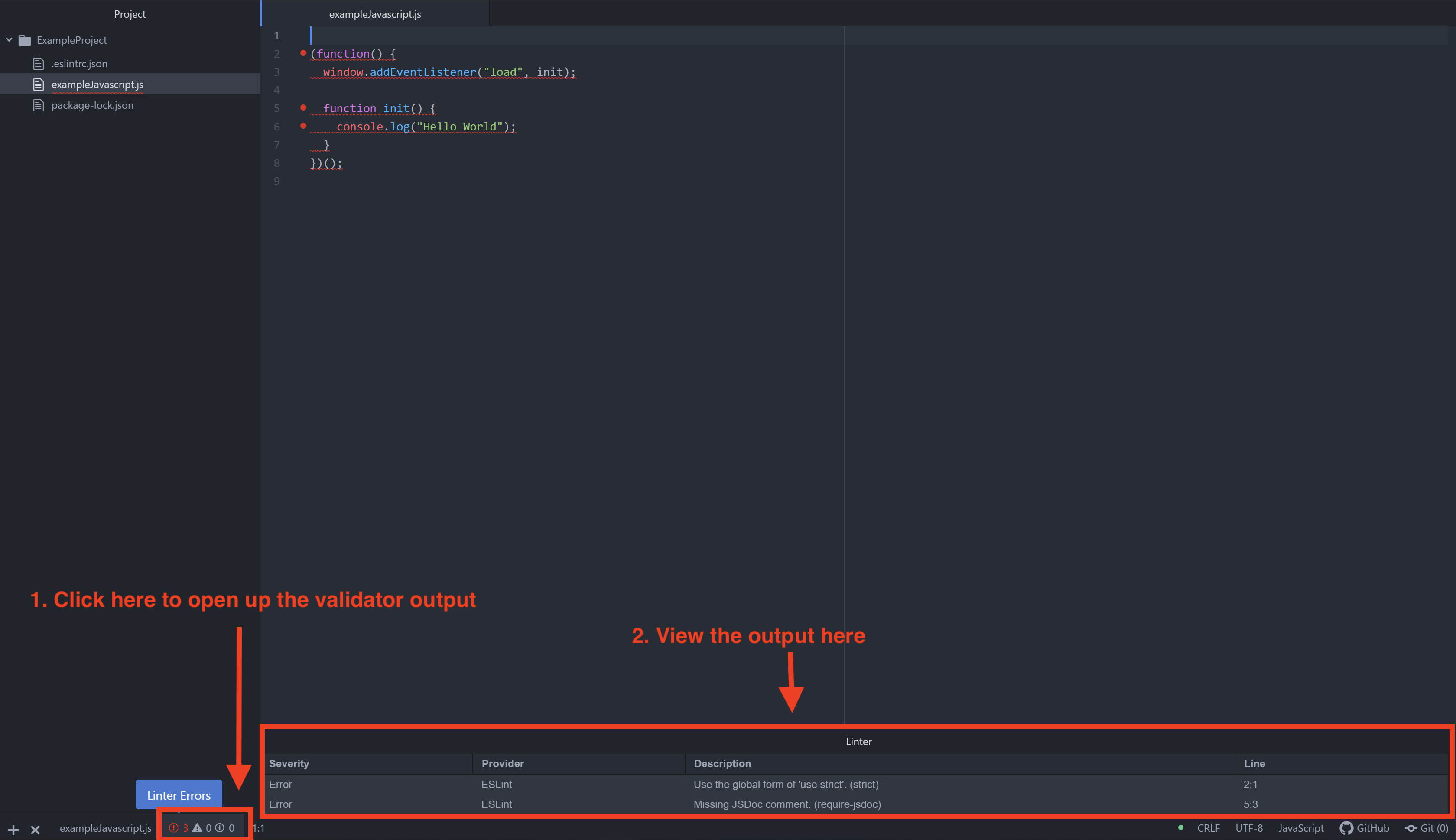Open package-lock.json from the sidebar
1456x840 pixels.
pos(92,105)
